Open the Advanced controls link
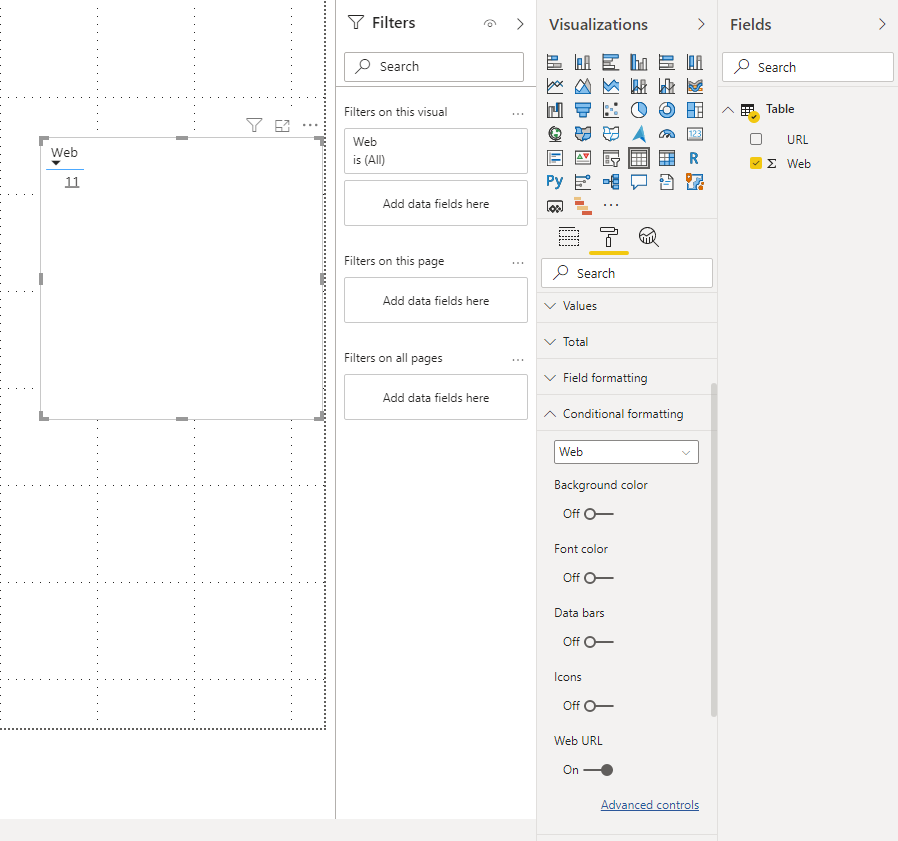Image resolution: width=898 pixels, height=841 pixels. pos(649,805)
